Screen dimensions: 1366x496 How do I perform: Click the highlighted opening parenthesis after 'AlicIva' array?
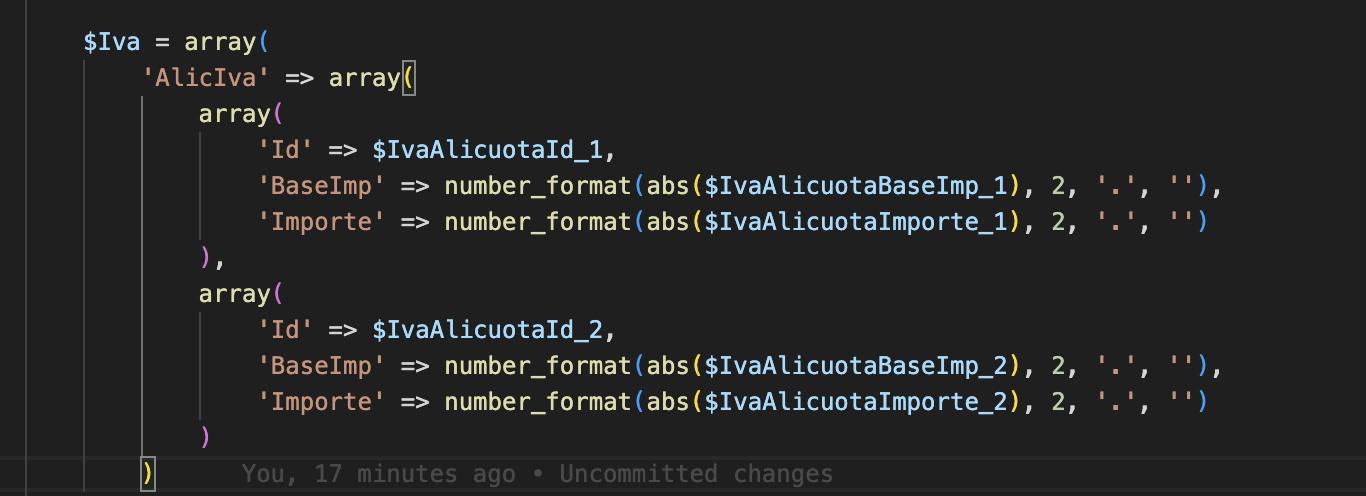click(x=408, y=78)
